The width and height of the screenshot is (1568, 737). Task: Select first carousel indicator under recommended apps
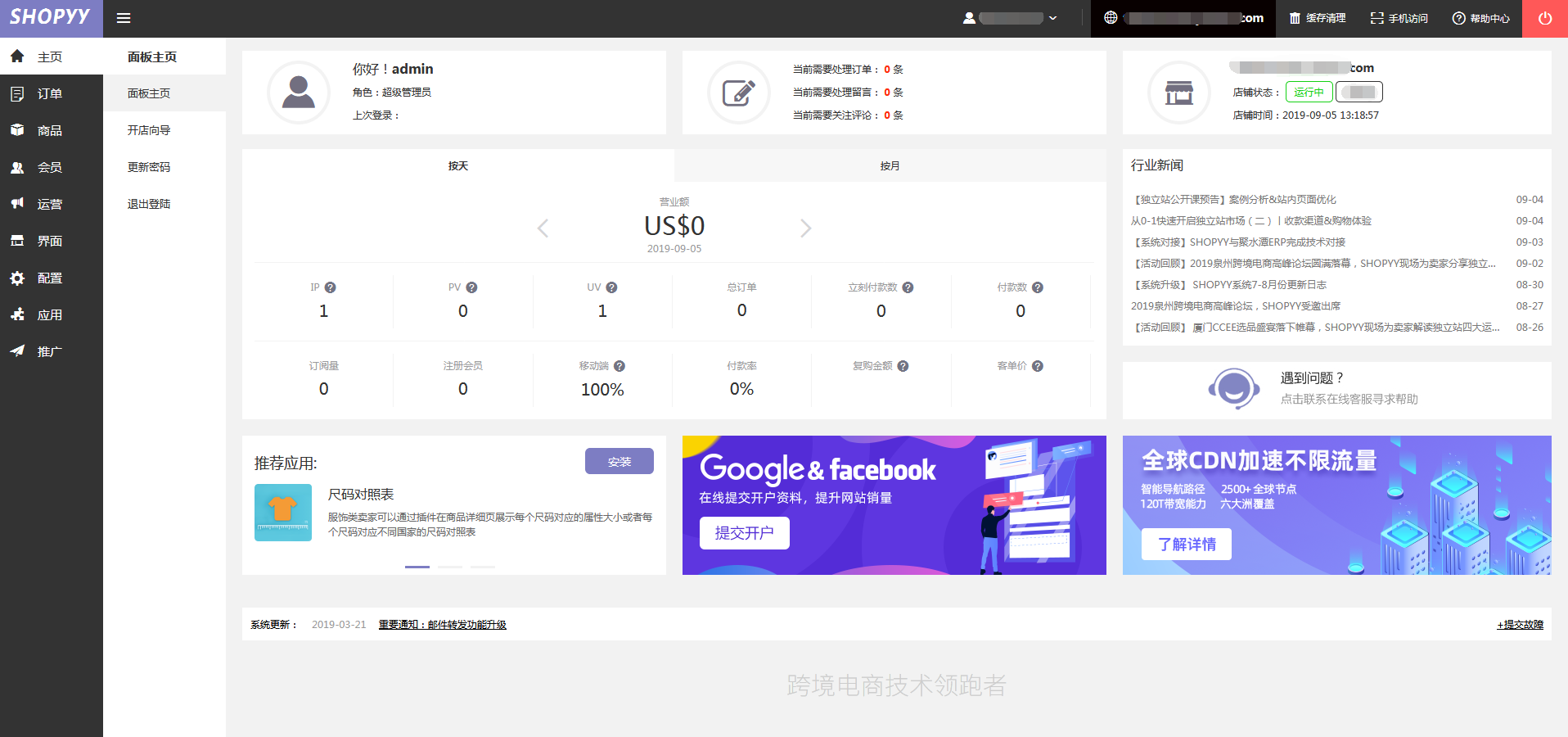click(417, 567)
